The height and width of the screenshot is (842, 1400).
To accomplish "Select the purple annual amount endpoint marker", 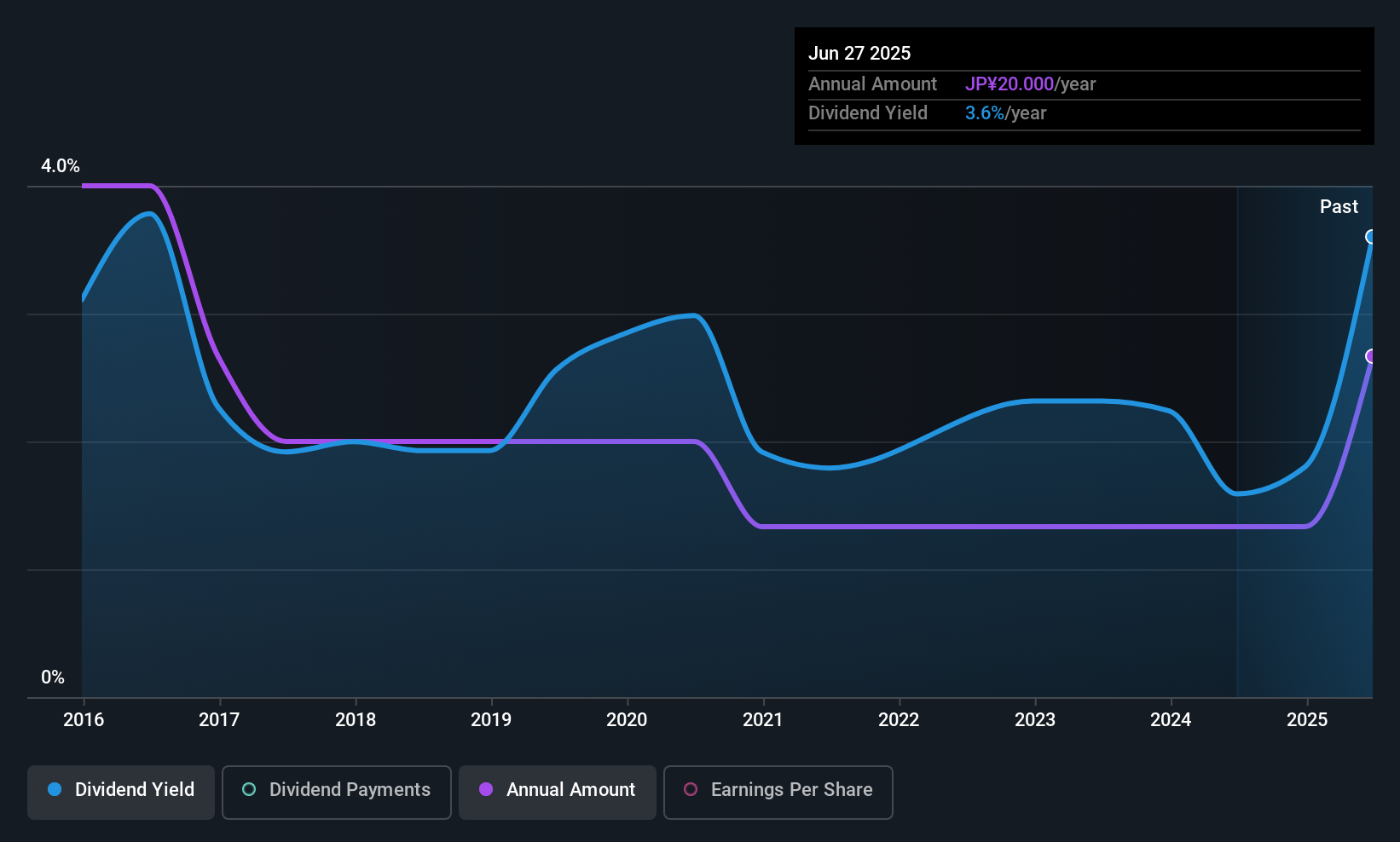I will tap(1371, 356).
